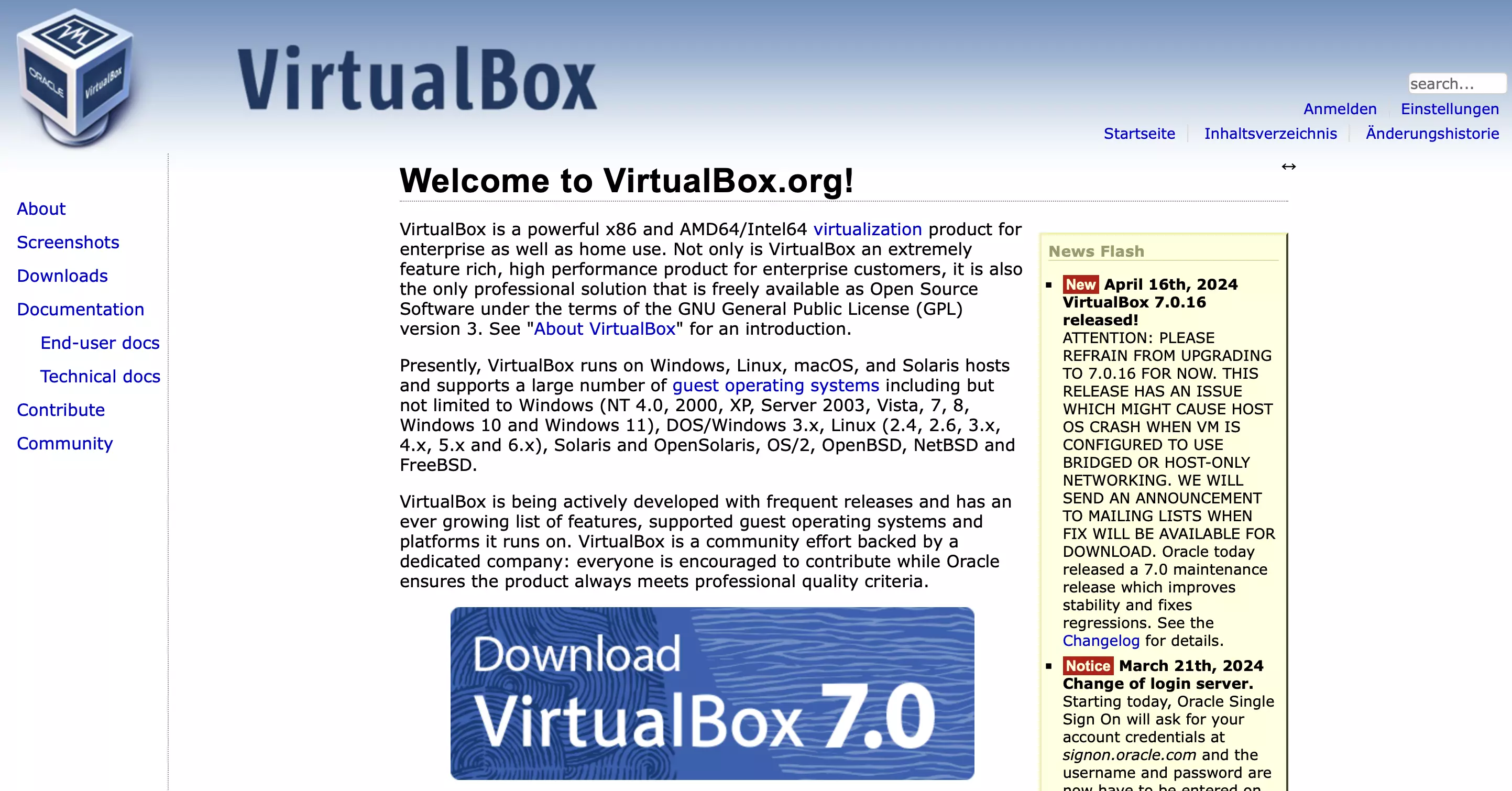Open Technical docs subsection
This screenshot has height=791, width=1512.
point(100,376)
